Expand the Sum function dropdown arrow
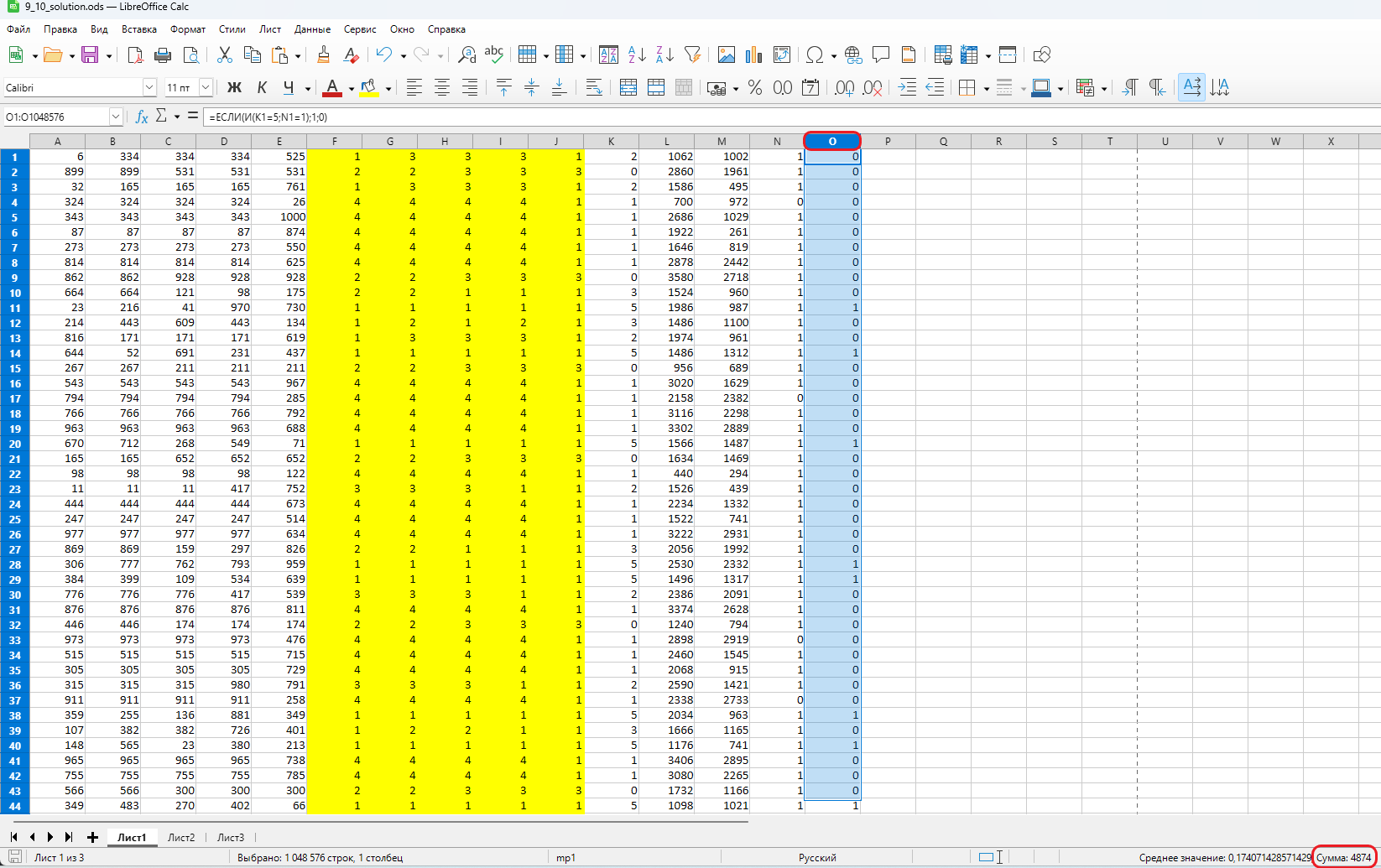Image resolution: width=1381 pixels, height=868 pixels. [177, 117]
